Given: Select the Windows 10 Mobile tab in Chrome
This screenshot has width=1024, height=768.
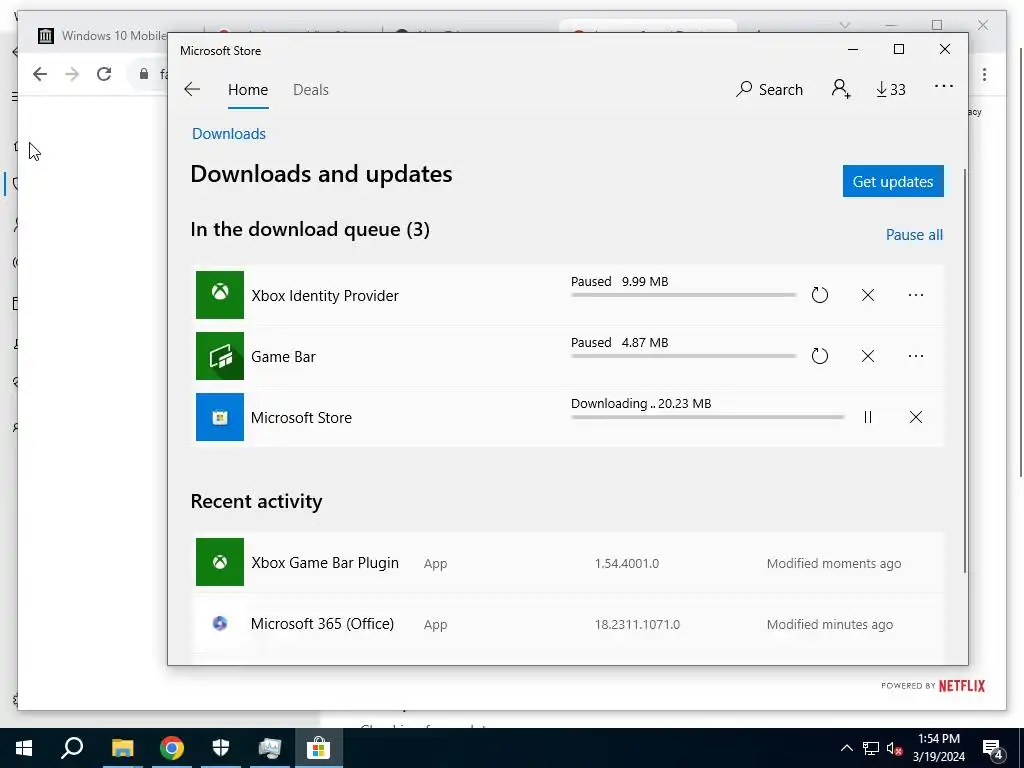Looking at the screenshot, I should [x=104, y=36].
